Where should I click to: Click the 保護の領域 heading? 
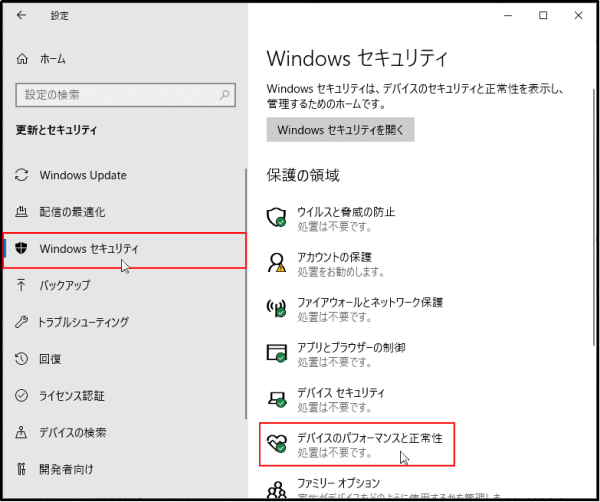[303, 175]
